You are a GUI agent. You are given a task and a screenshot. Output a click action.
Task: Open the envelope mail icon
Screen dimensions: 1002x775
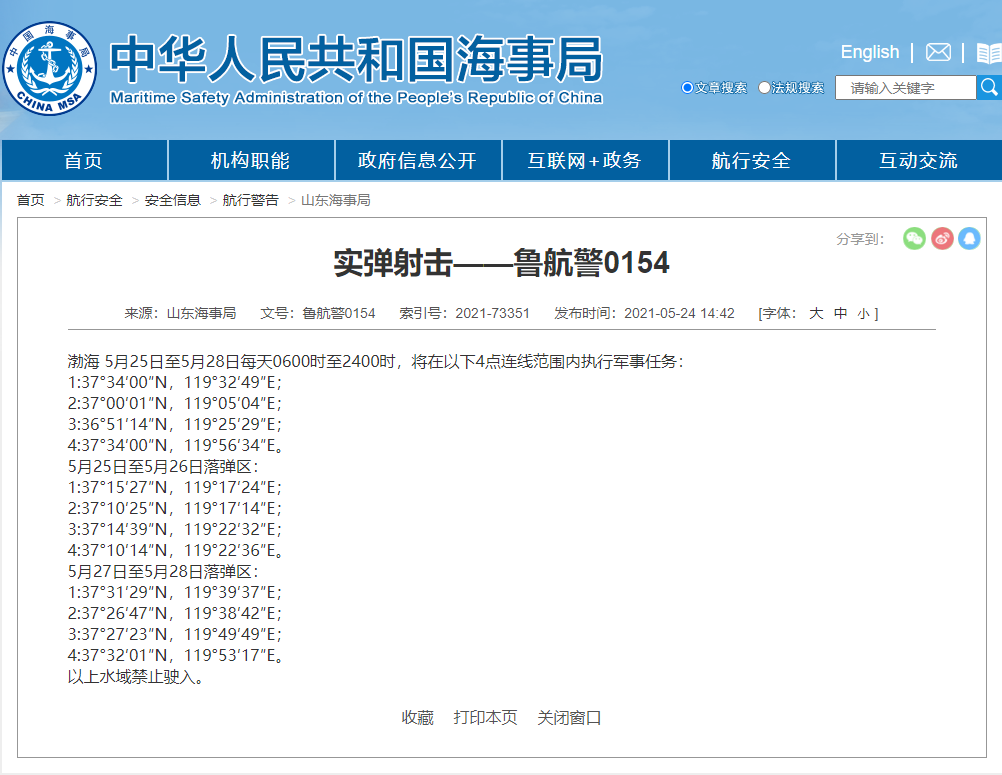(938, 52)
